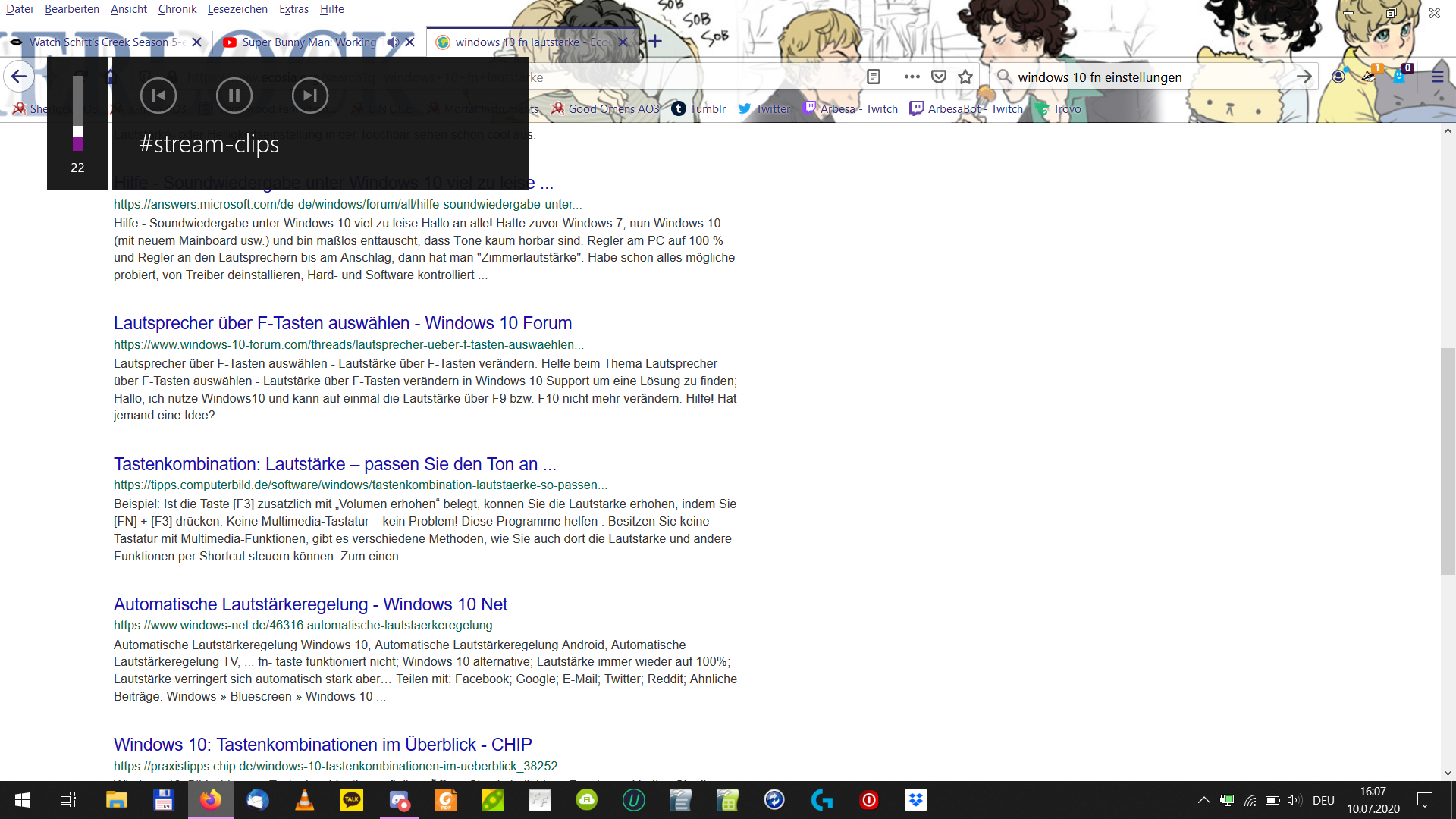Open the Trovo bookmark
1456x819 pixels.
tap(1059, 109)
